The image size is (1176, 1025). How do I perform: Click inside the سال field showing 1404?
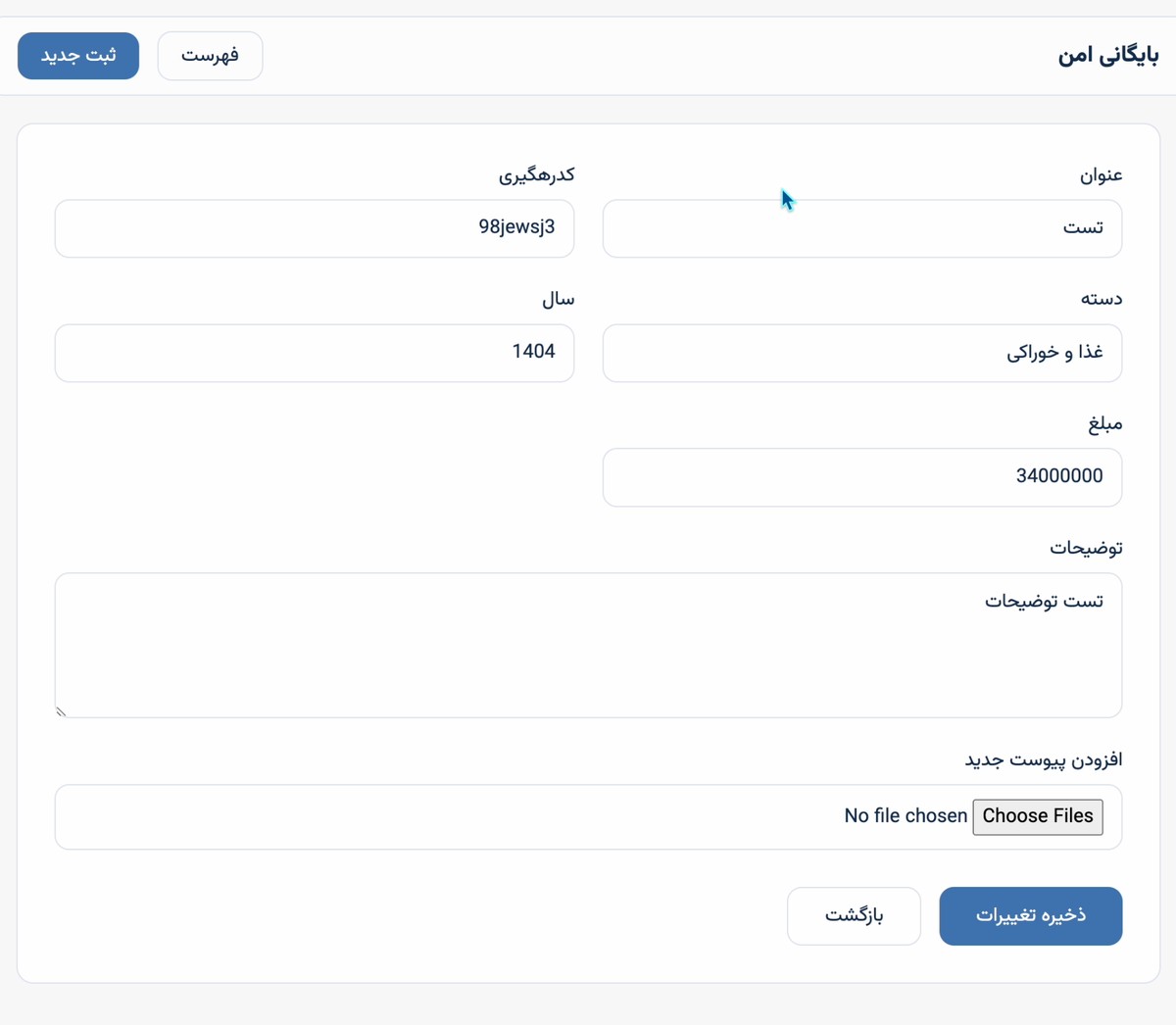[314, 353]
